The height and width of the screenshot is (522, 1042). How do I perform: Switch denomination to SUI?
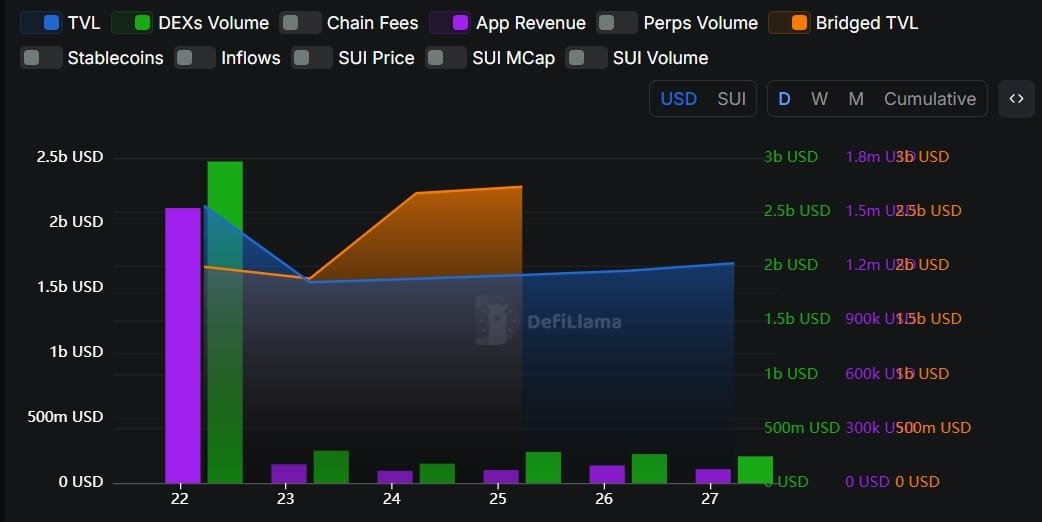click(731, 99)
